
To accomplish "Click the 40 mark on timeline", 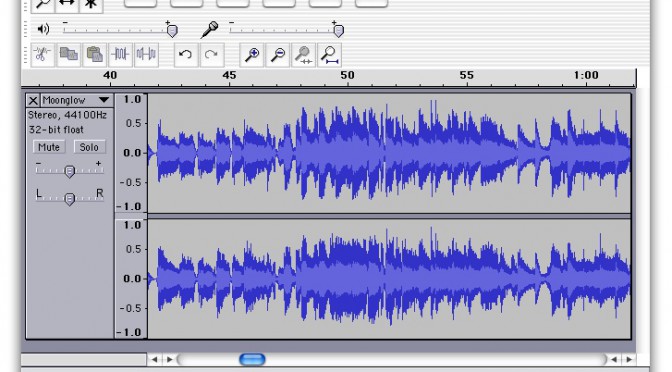I will [x=110, y=75].
